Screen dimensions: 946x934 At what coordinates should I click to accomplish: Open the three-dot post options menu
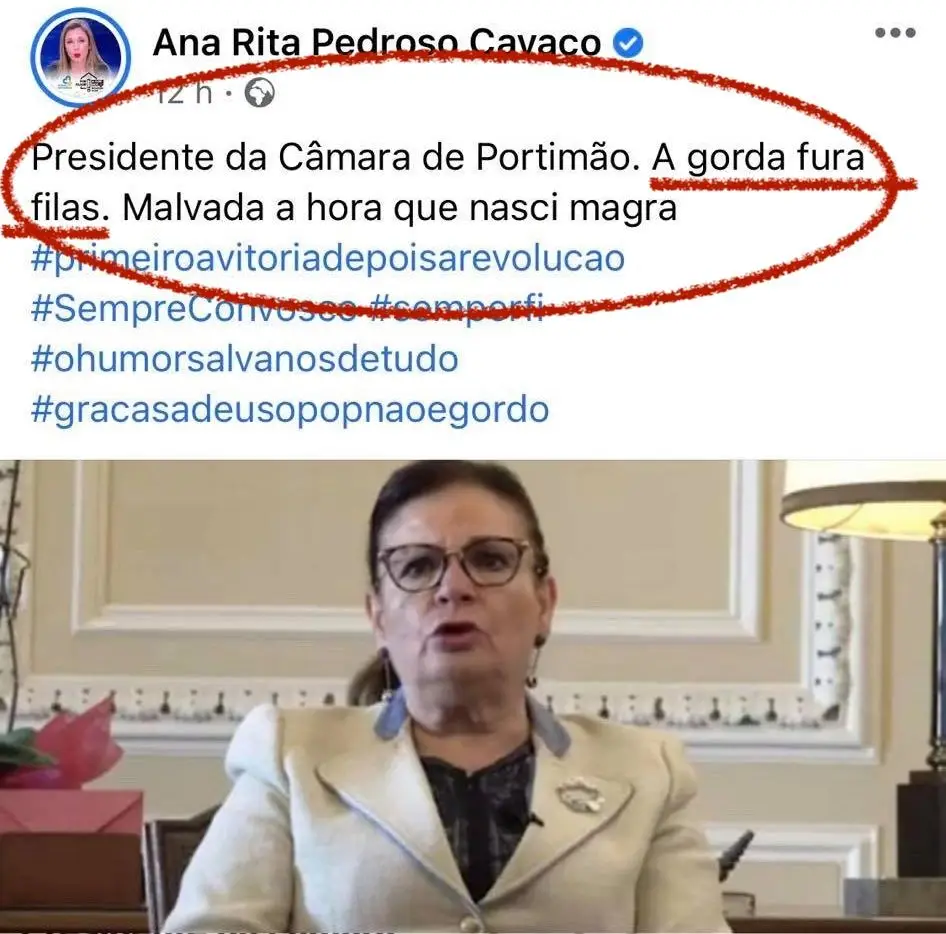tap(895, 33)
